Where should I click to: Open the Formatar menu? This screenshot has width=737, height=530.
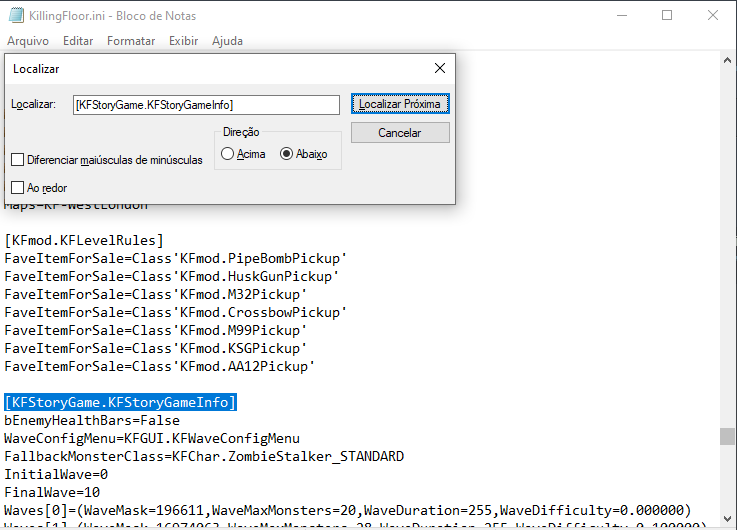pyautogui.click(x=131, y=41)
